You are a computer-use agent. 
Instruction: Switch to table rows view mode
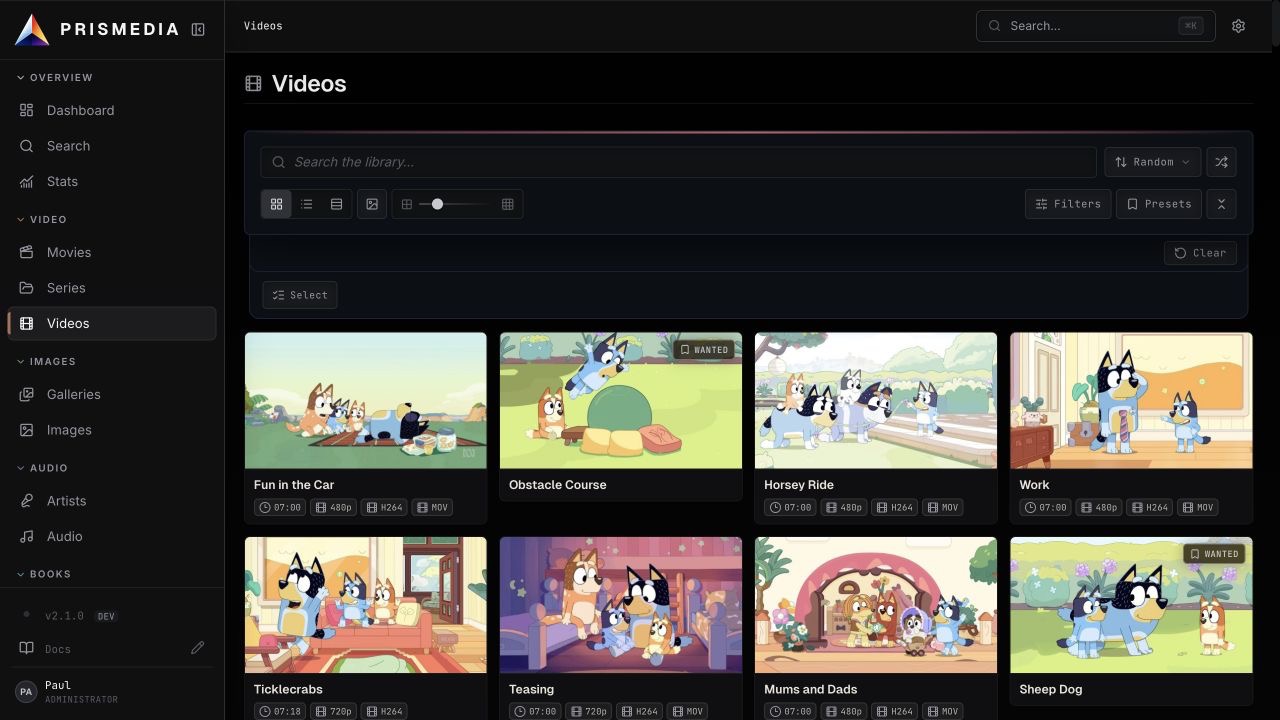337,204
